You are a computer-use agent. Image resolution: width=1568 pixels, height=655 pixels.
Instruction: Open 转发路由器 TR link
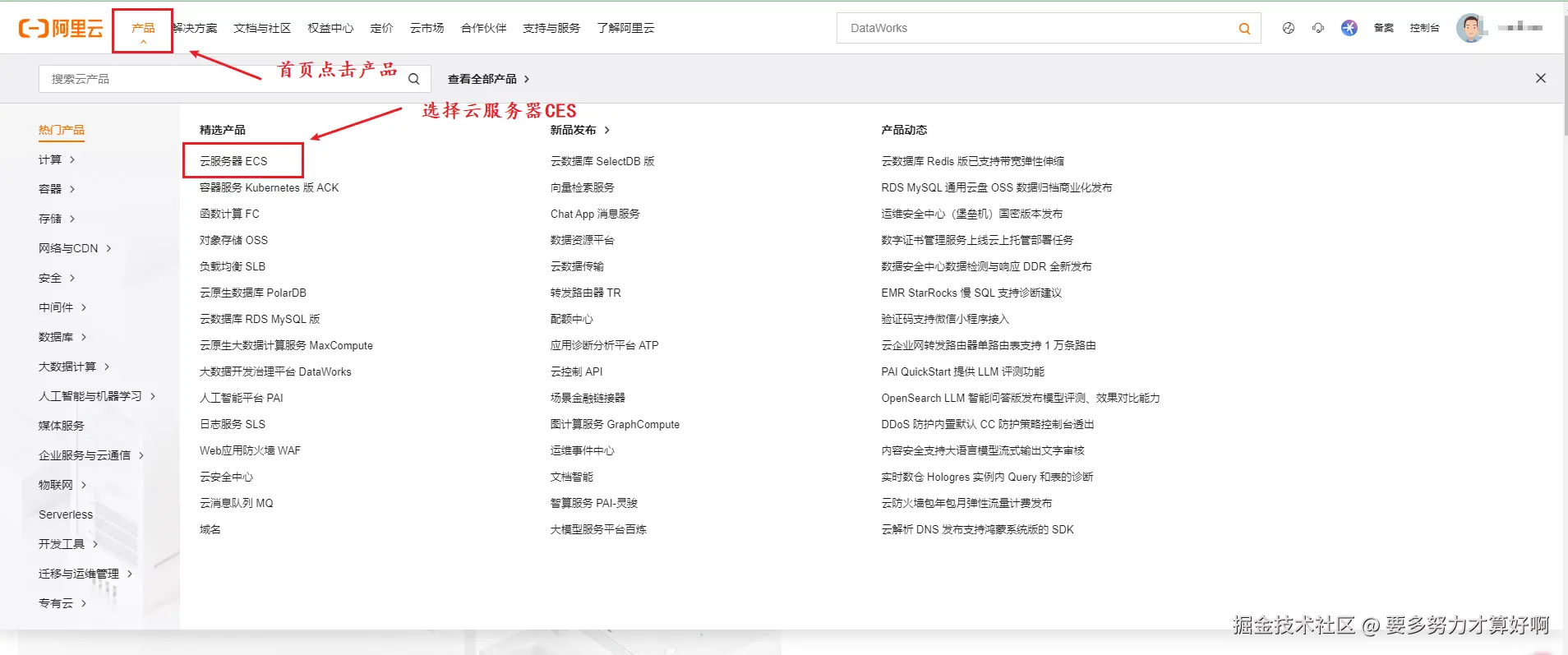tap(585, 293)
